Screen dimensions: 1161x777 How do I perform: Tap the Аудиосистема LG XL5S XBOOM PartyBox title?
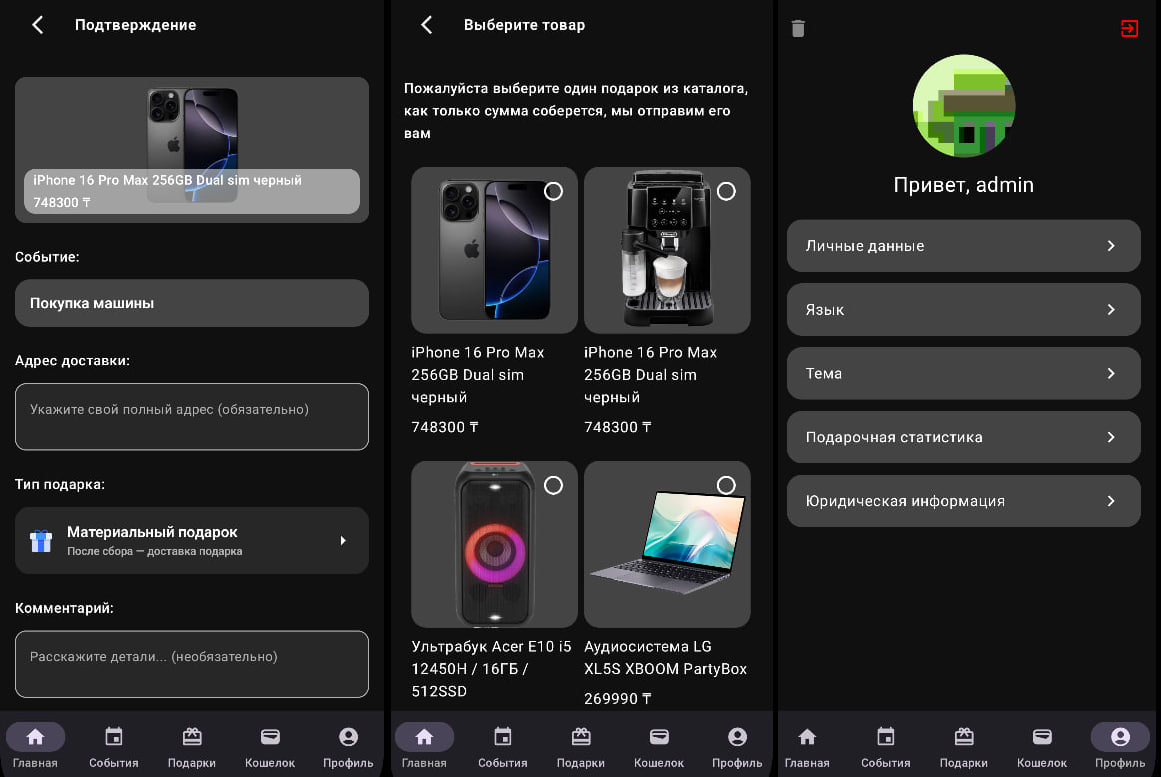pos(666,658)
